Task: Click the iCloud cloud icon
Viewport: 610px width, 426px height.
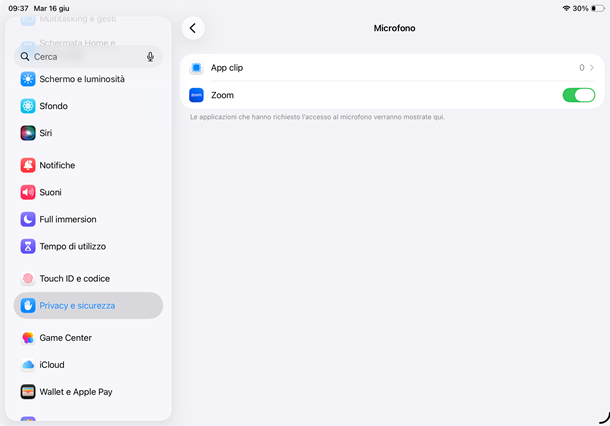Action: click(28, 365)
